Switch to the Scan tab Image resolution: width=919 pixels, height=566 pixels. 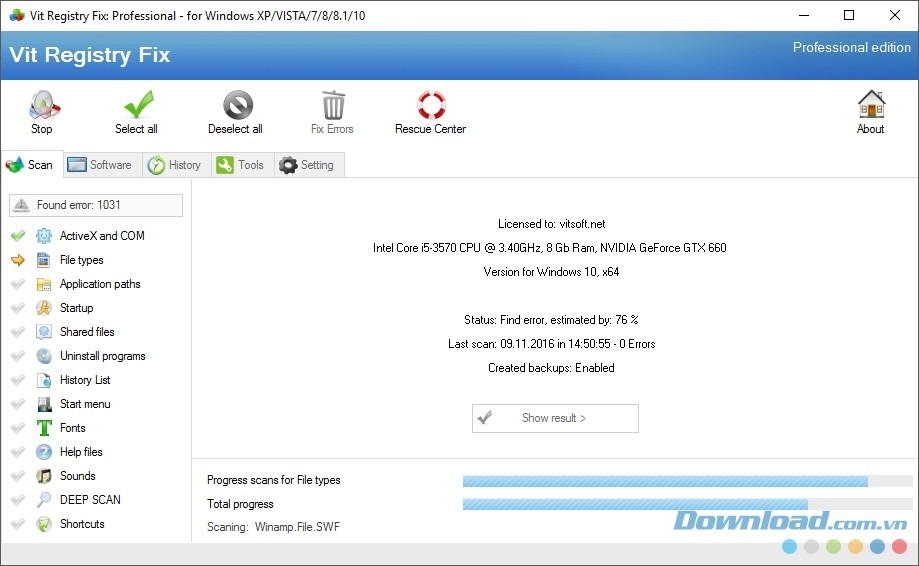32,165
